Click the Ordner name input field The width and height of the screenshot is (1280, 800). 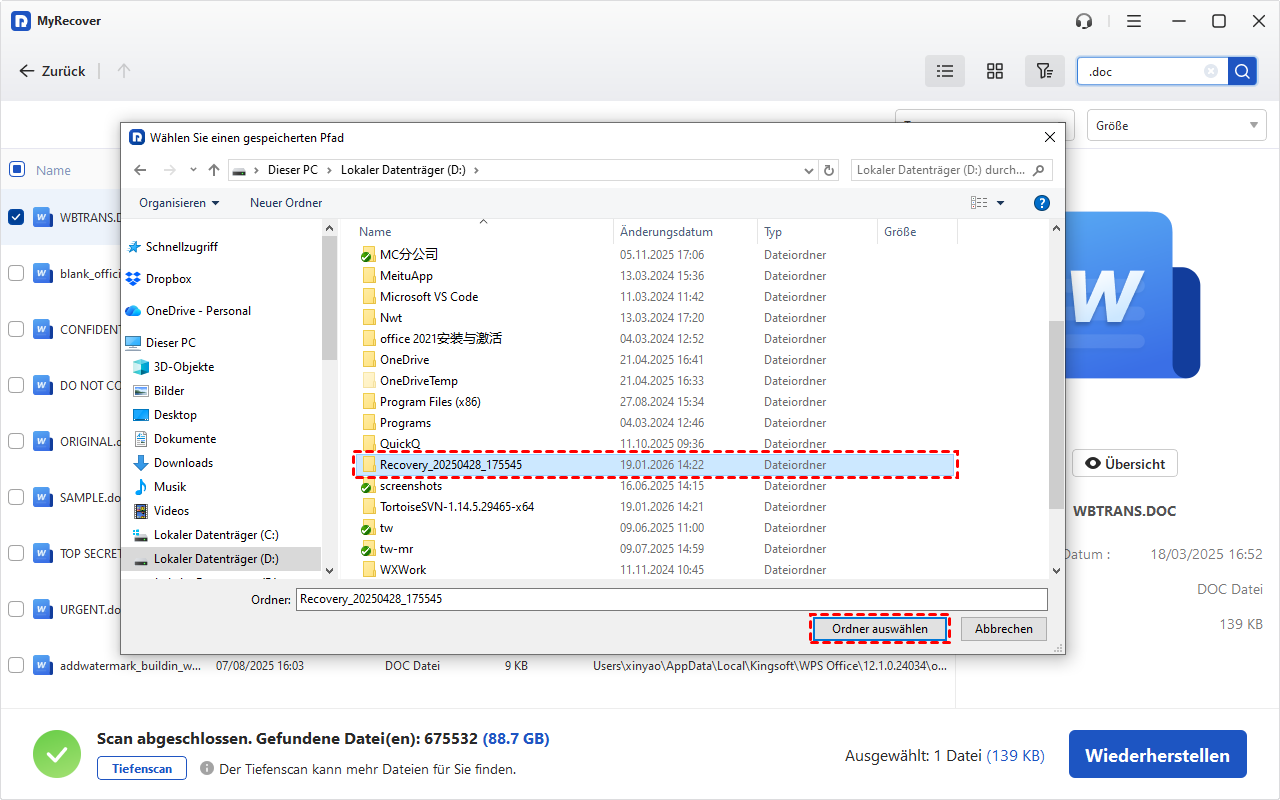671,599
